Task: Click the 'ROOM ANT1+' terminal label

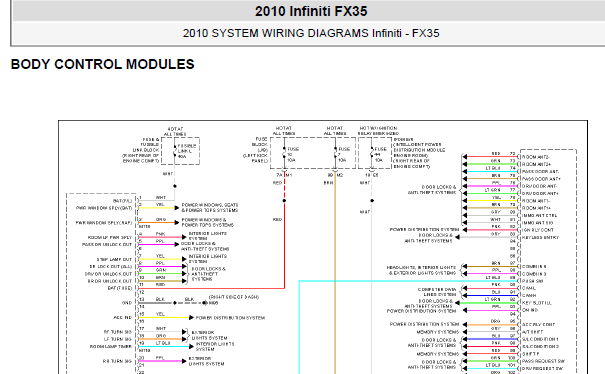Action: tap(536, 208)
